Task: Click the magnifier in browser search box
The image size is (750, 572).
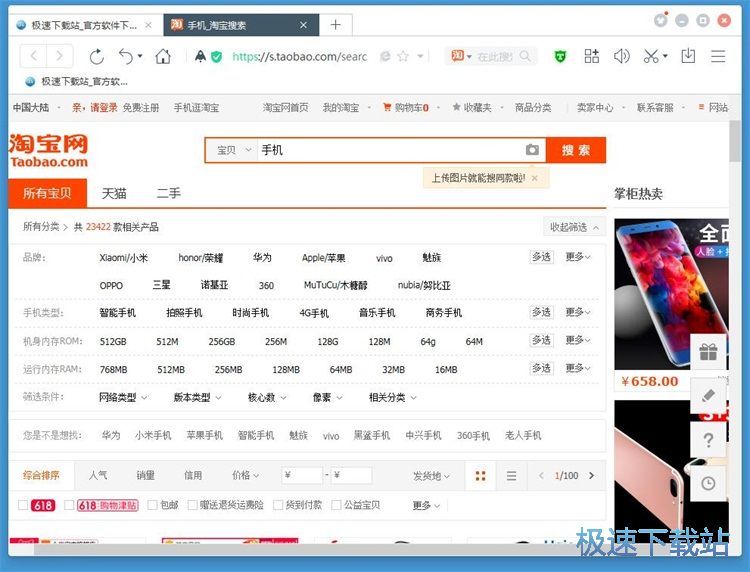Action: [525, 56]
